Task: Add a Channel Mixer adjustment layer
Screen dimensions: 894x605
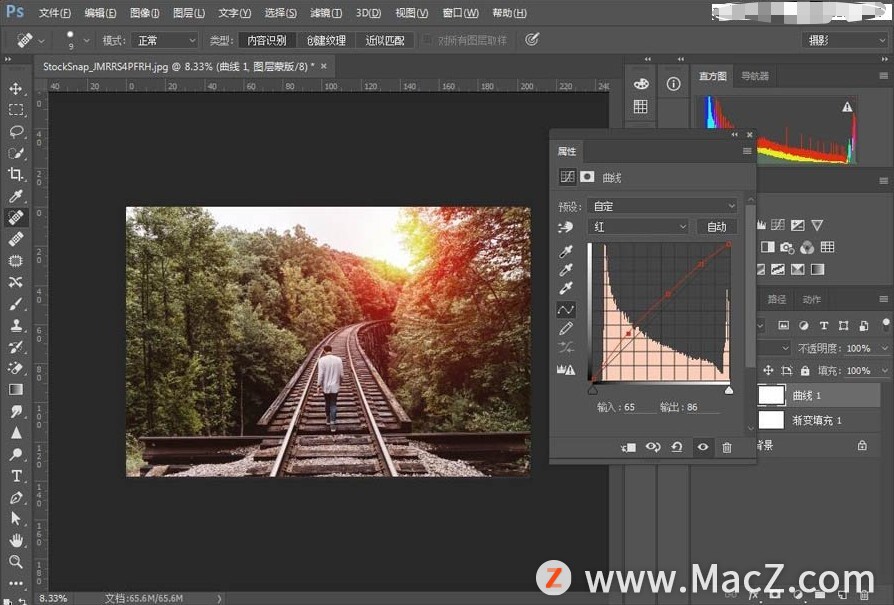Action: tap(807, 247)
